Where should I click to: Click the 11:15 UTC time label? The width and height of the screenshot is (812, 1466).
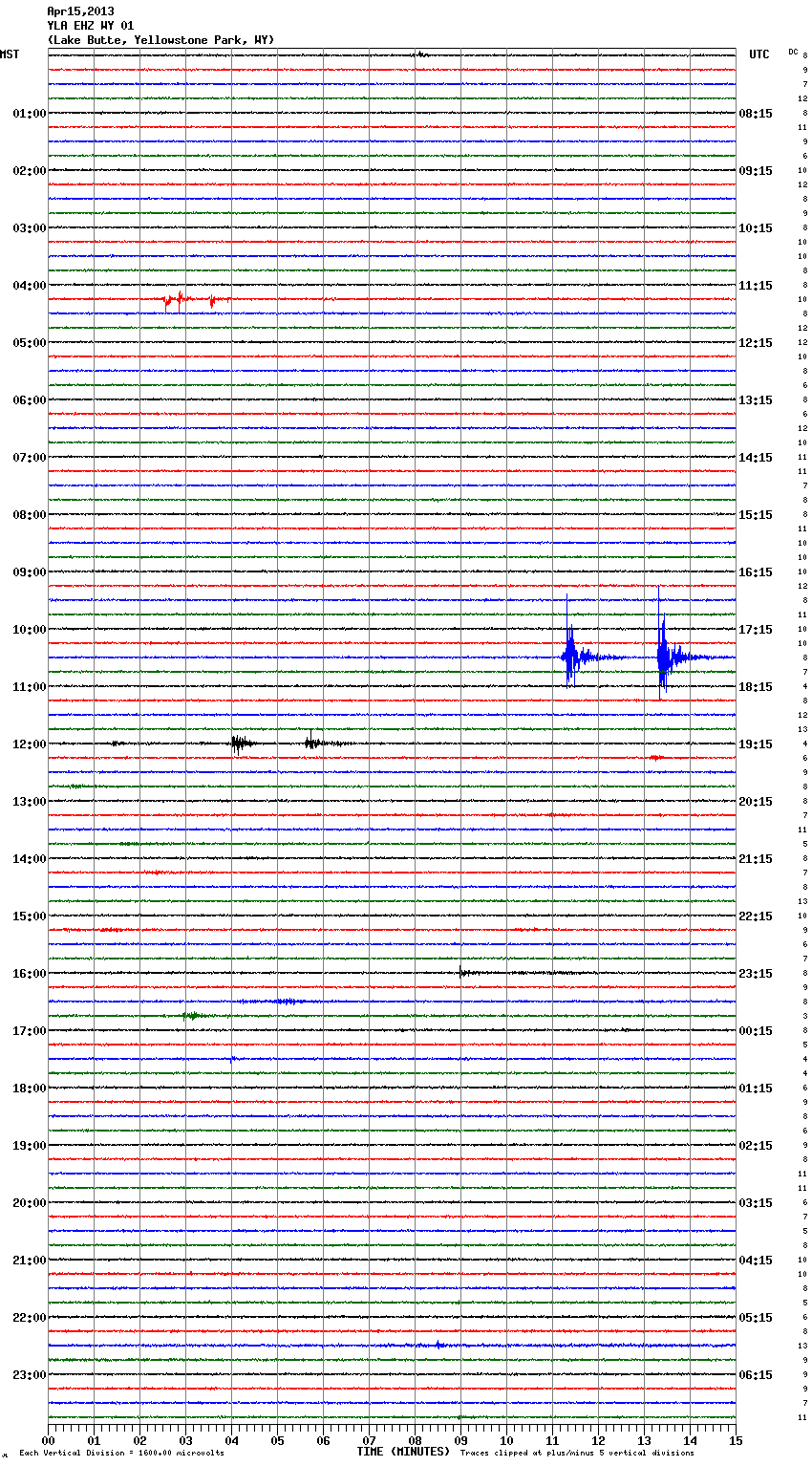[x=756, y=286]
